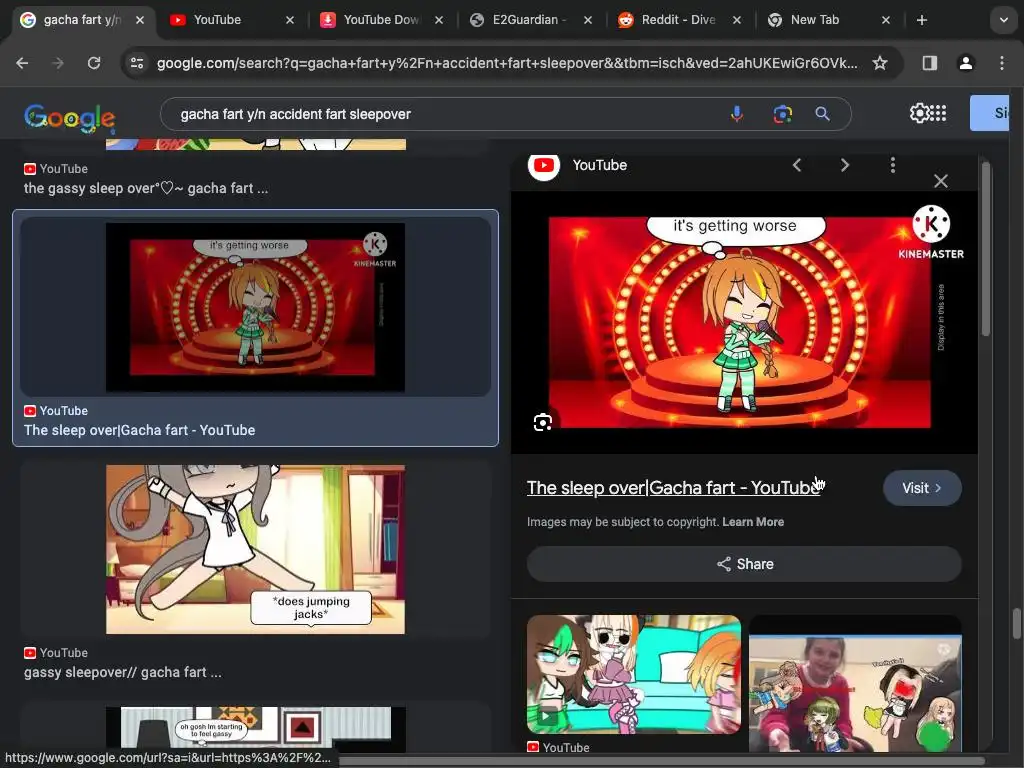Open the Learn More copyright link
The width and height of the screenshot is (1024, 768).
(753, 522)
